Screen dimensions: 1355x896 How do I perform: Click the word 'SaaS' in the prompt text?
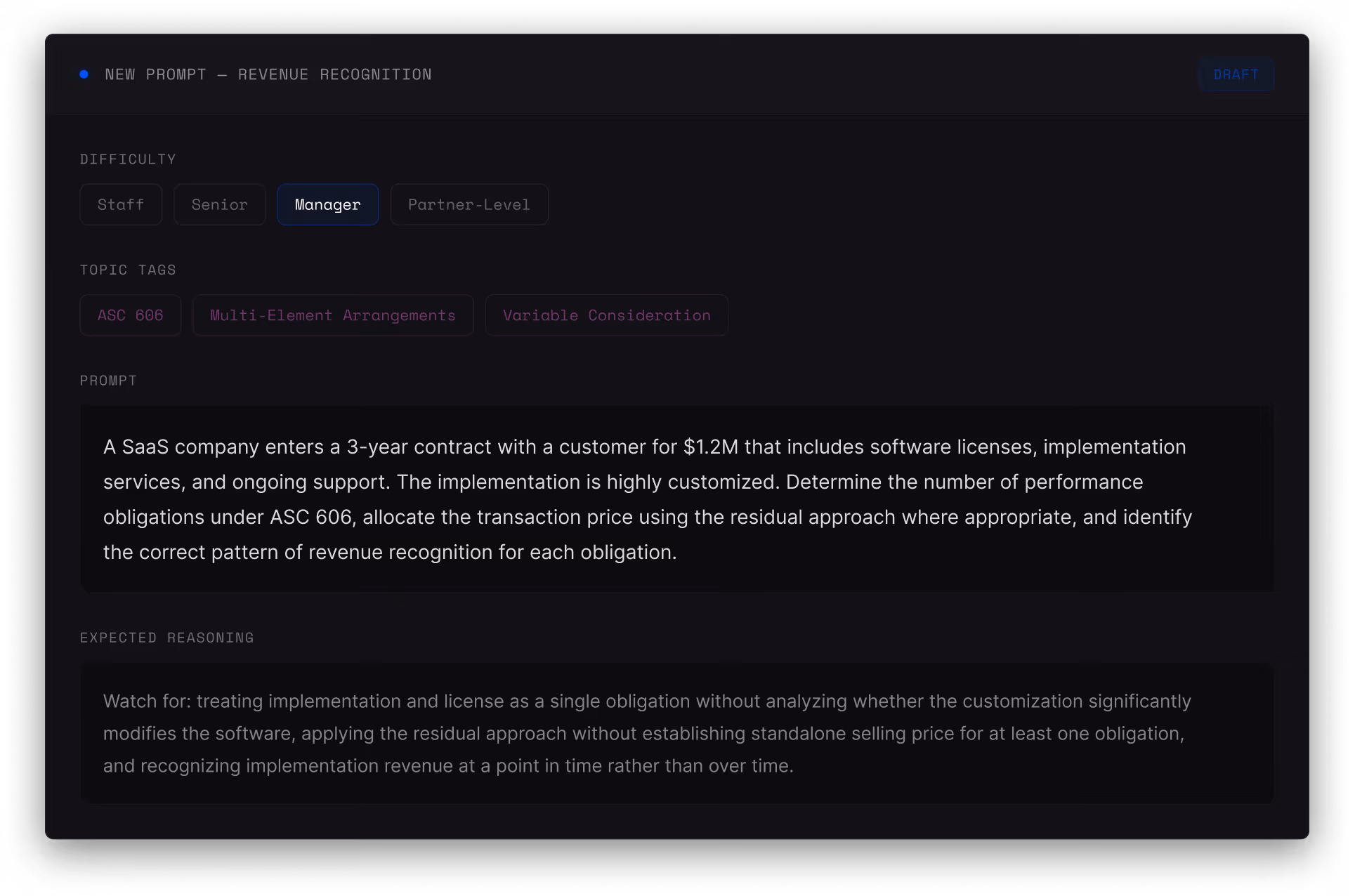click(x=145, y=447)
